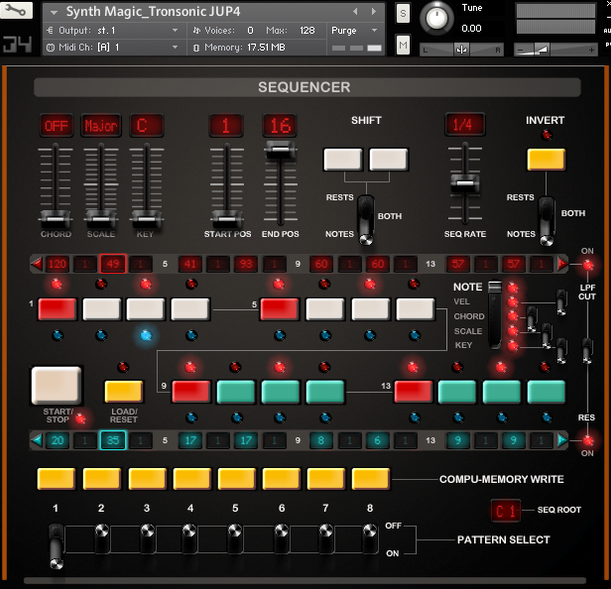The height and width of the screenshot is (589, 611).
Task: Click the red LED above step 1
Action: 57,284
